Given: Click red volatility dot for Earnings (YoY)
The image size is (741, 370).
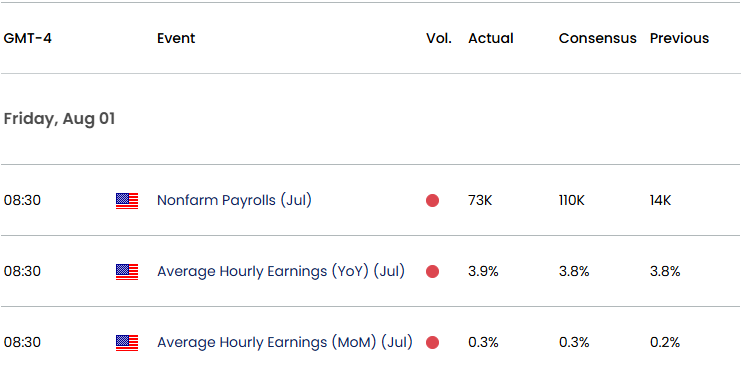Looking at the screenshot, I should pyautogui.click(x=432, y=272).
